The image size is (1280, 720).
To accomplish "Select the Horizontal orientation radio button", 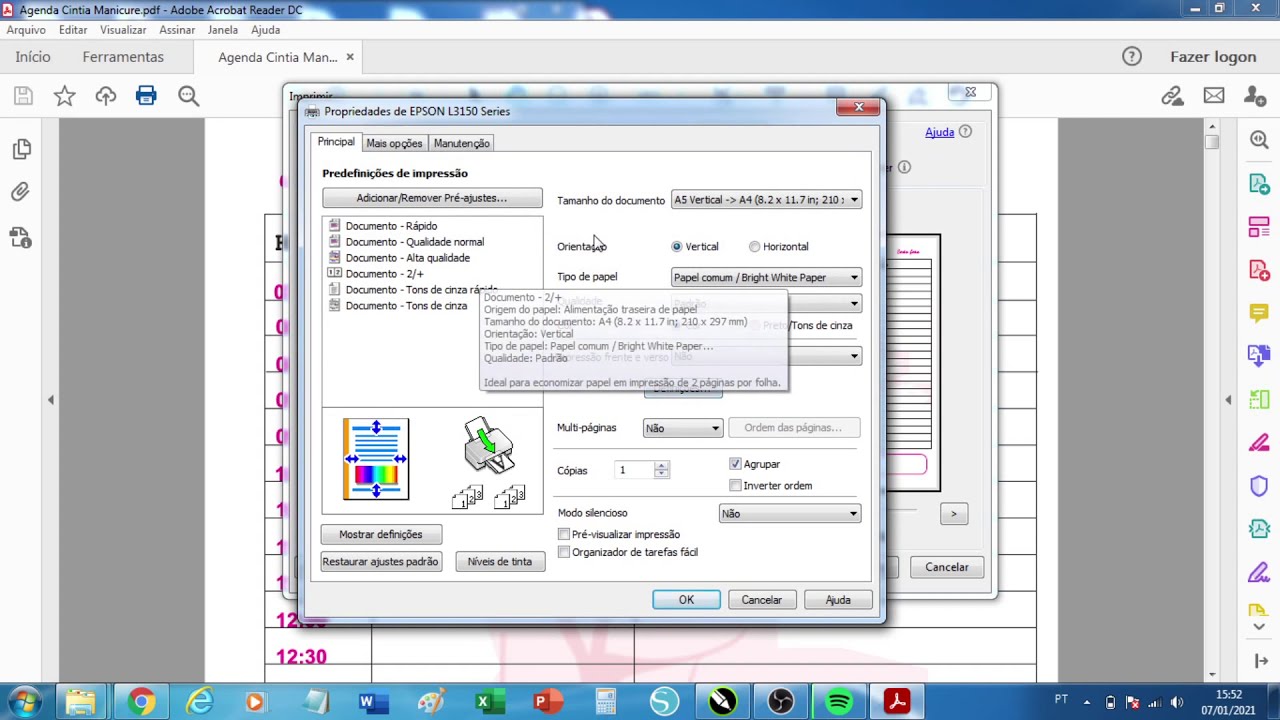I will [755, 247].
